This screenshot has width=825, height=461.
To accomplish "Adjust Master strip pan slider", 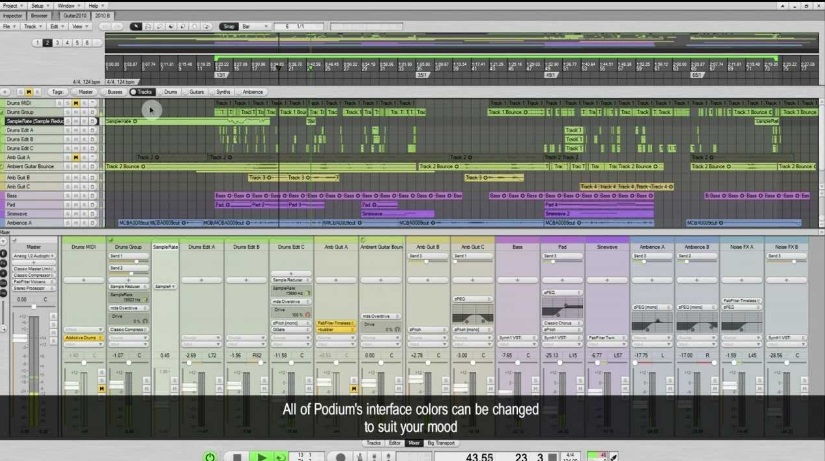I will 34,306.
